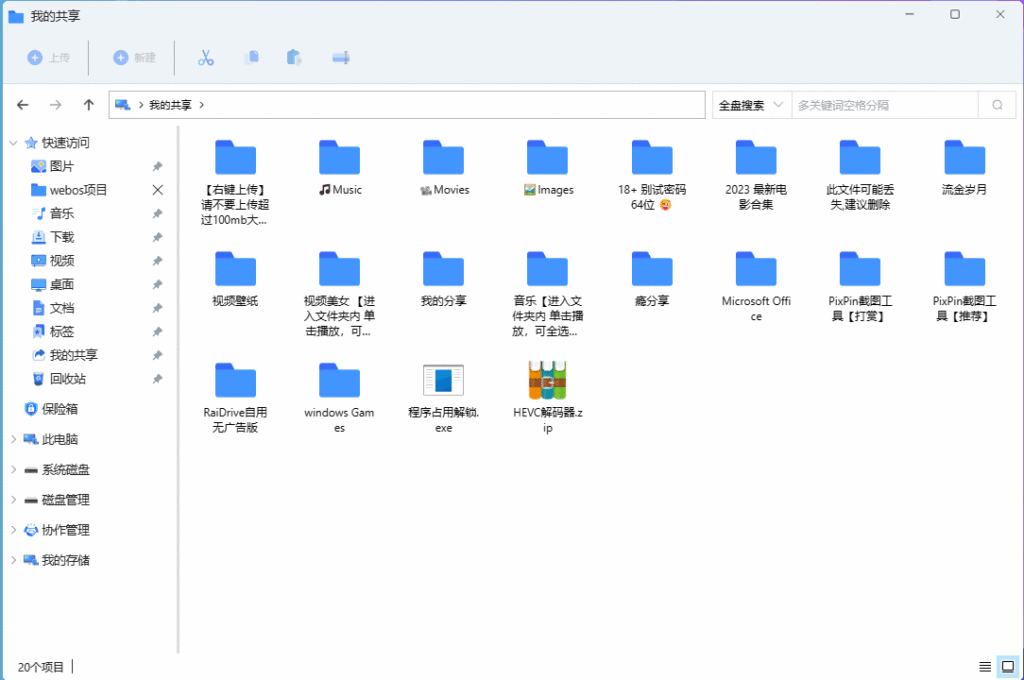Screen dimensions: 1024x680
Task: Switch to list view in status bar
Action: click(985, 666)
